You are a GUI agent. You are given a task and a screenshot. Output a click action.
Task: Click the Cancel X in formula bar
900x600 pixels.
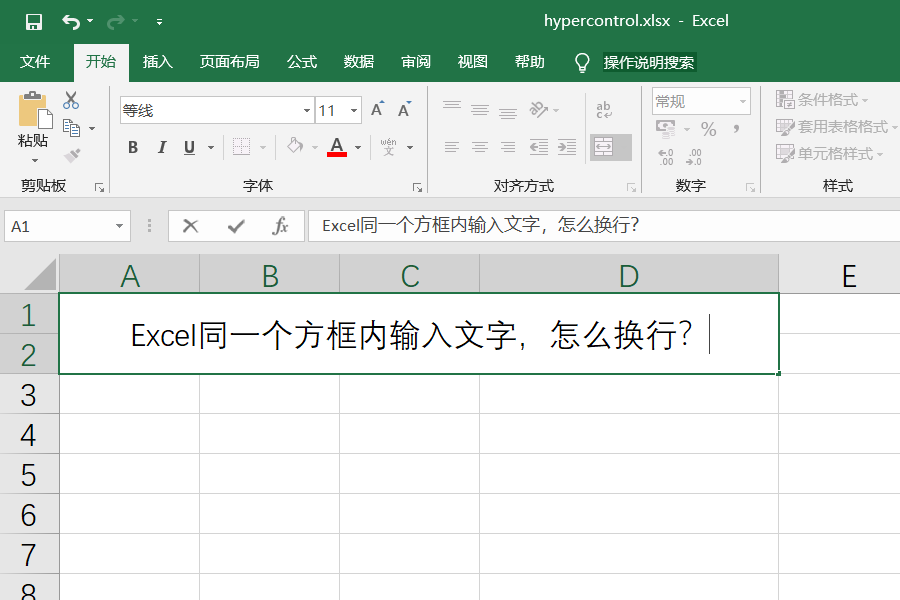[190, 226]
